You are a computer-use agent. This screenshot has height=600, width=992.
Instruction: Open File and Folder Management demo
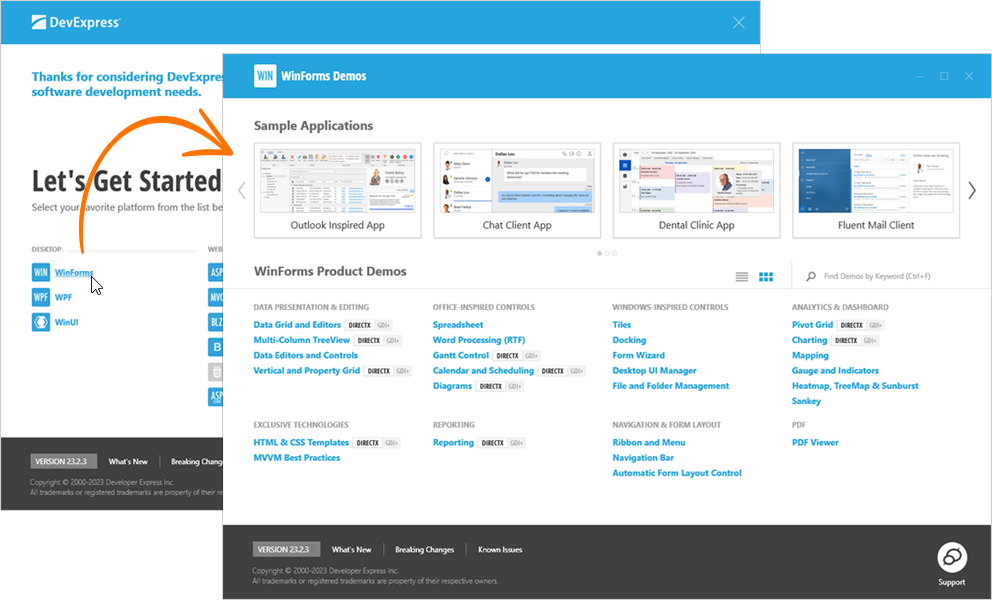tap(671, 385)
